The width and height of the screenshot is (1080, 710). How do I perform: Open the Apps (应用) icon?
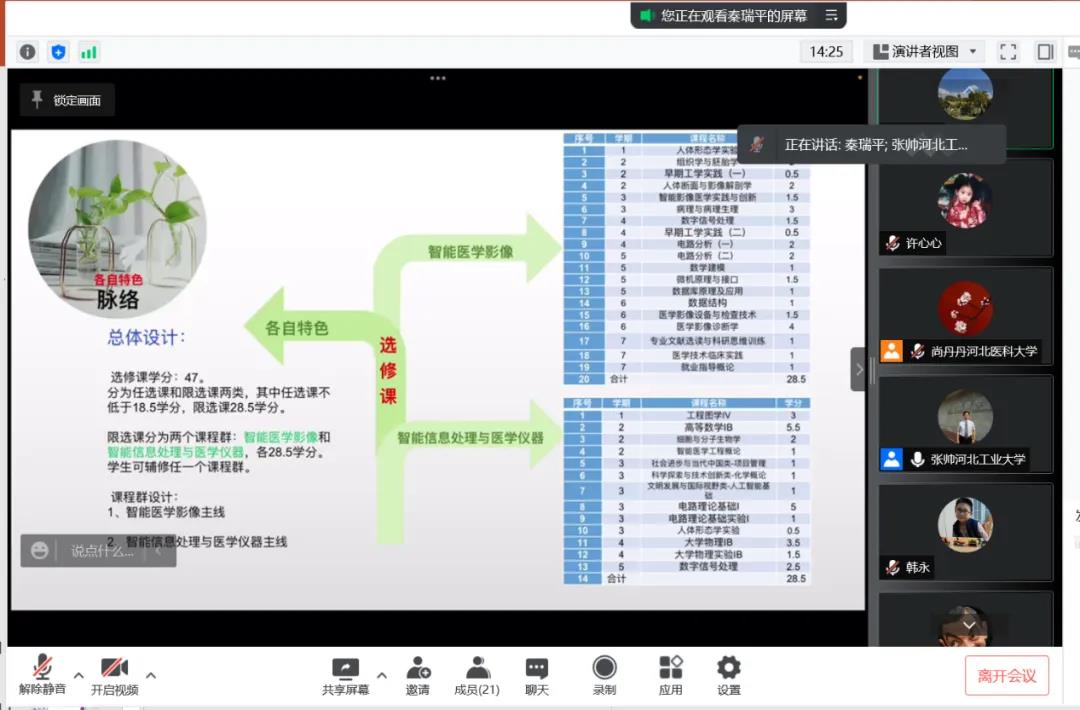coord(670,675)
